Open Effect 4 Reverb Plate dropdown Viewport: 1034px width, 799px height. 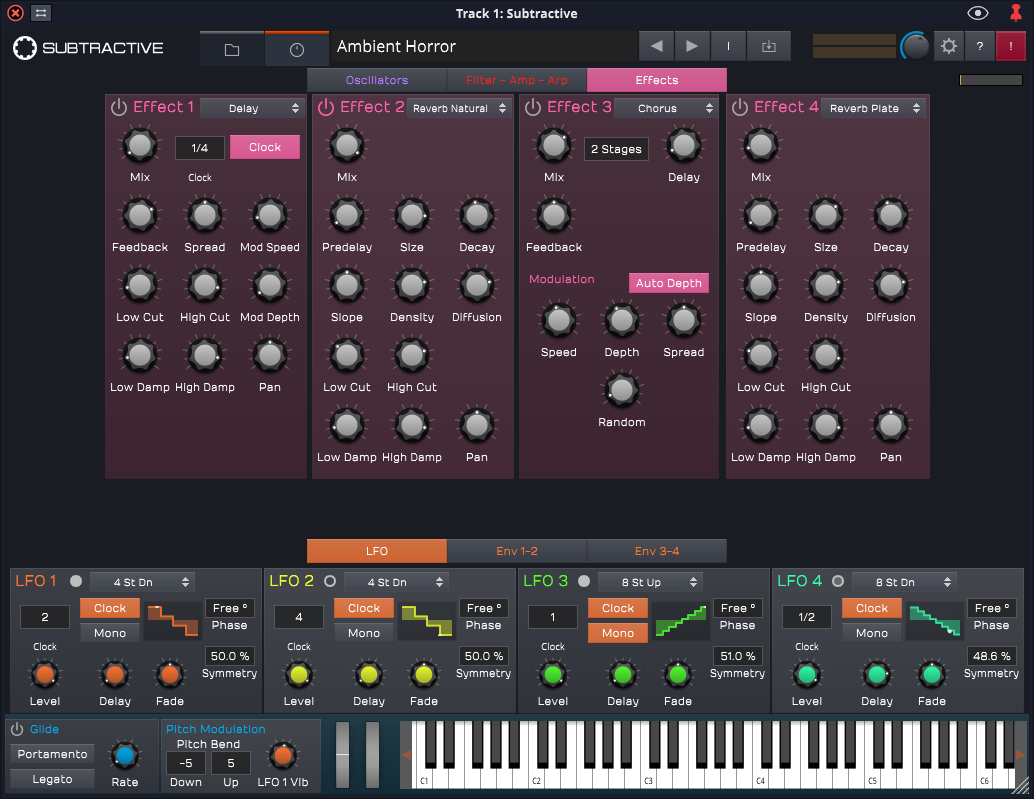[x=872, y=108]
